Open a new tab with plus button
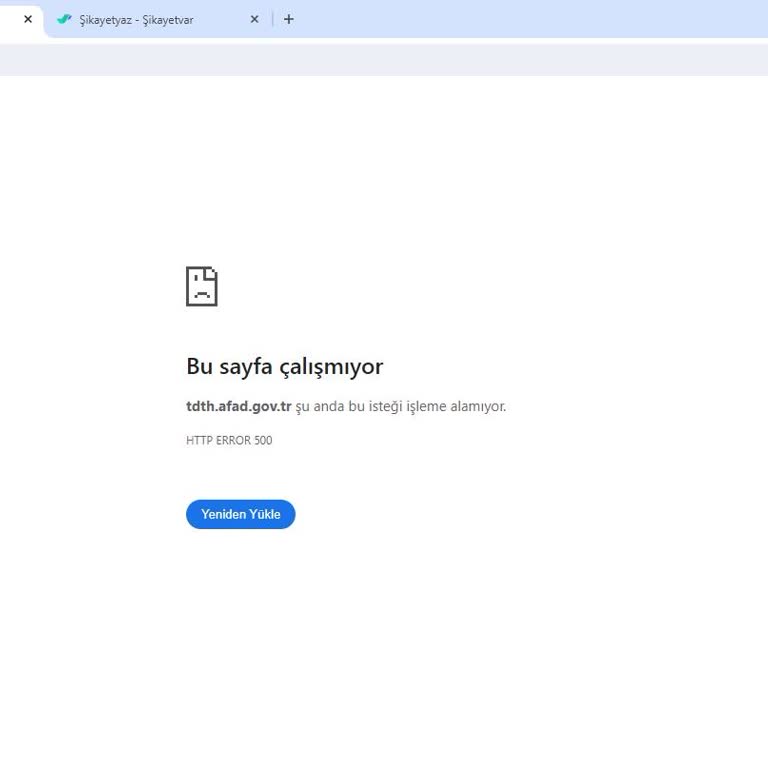Viewport: 768px width, 768px height. [289, 19]
